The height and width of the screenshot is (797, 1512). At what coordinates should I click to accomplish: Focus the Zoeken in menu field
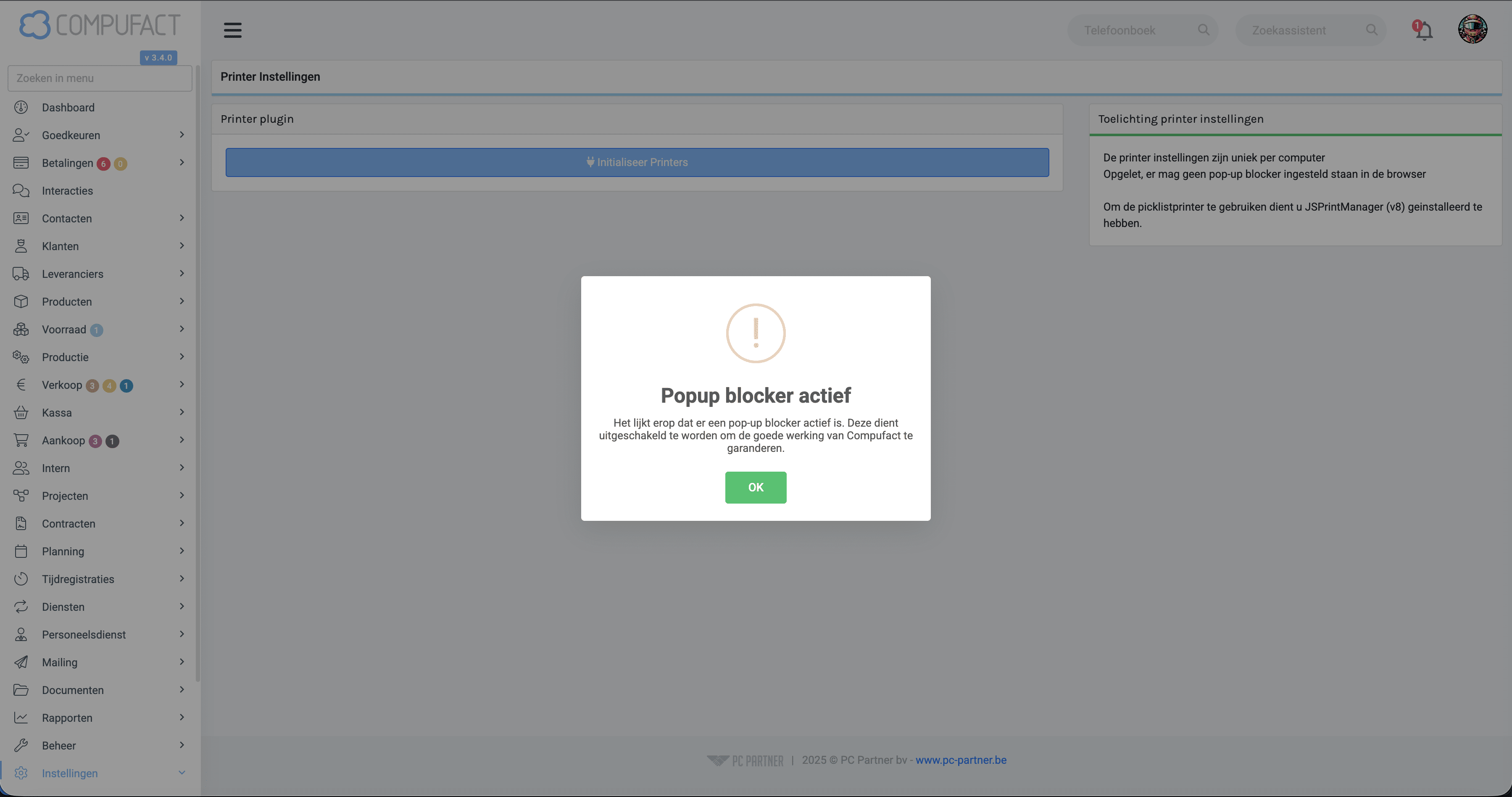[x=100, y=78]
